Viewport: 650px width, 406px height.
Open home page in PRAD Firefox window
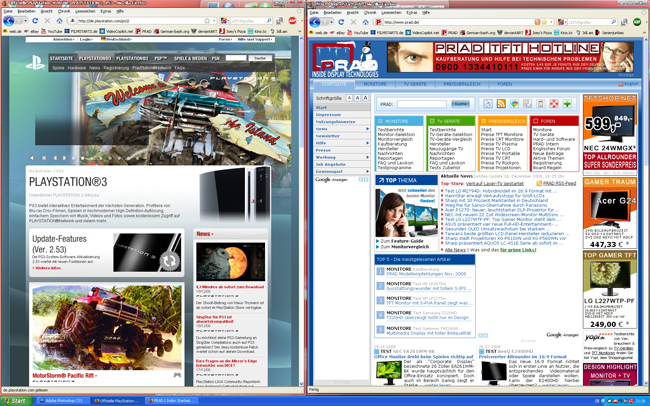tap(366, 22)
